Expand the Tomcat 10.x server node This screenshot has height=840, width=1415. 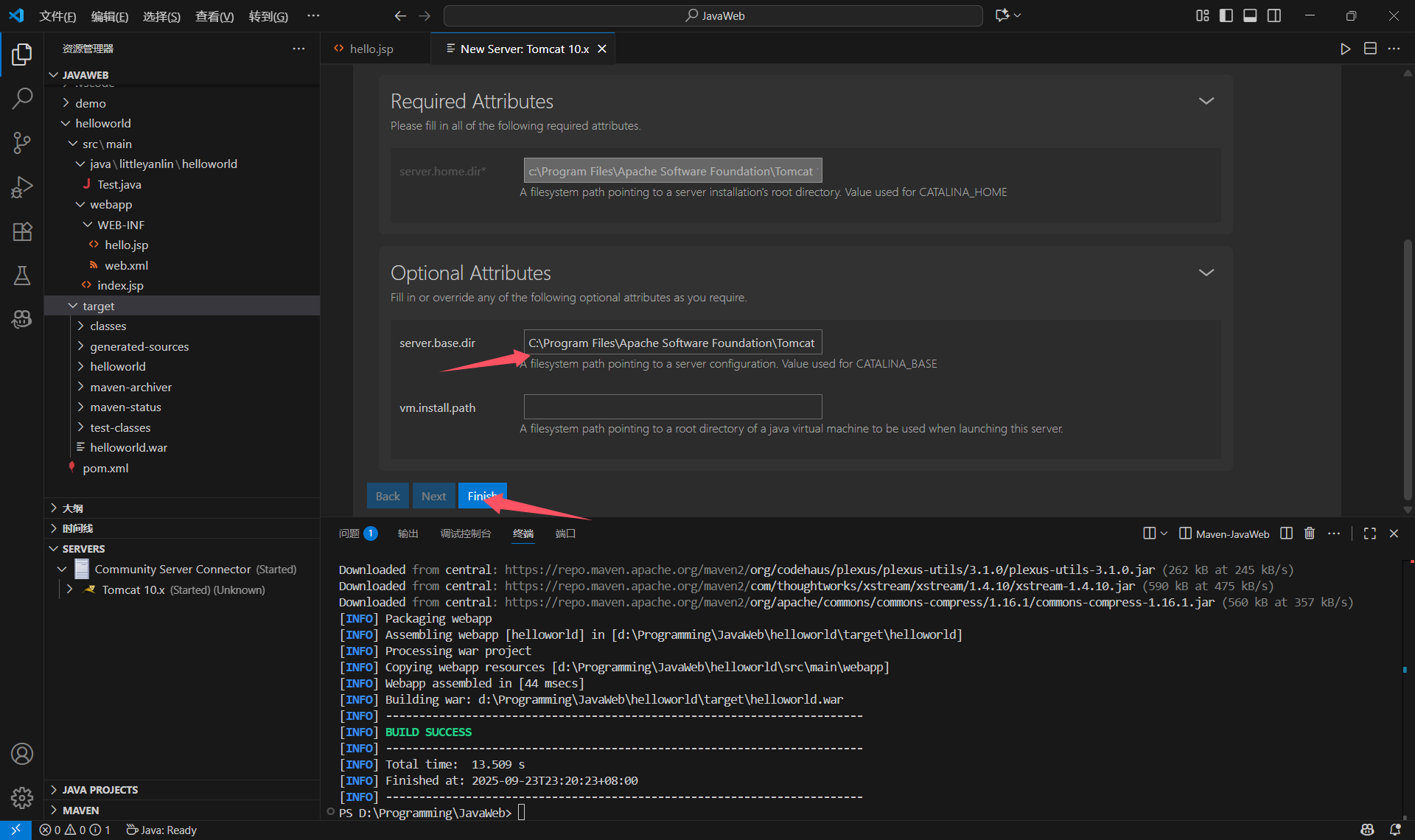click(69, 589)
